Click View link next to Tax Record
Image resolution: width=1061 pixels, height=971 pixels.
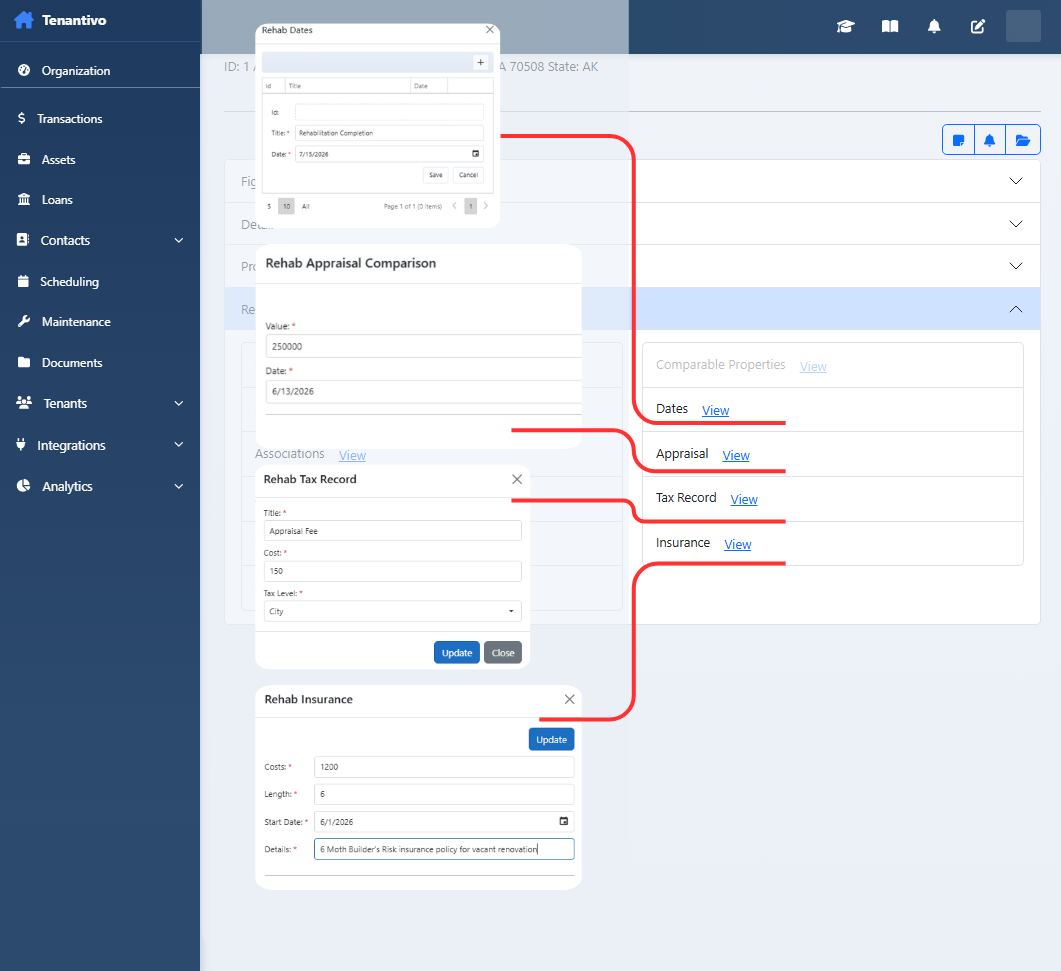pos(744,499)
